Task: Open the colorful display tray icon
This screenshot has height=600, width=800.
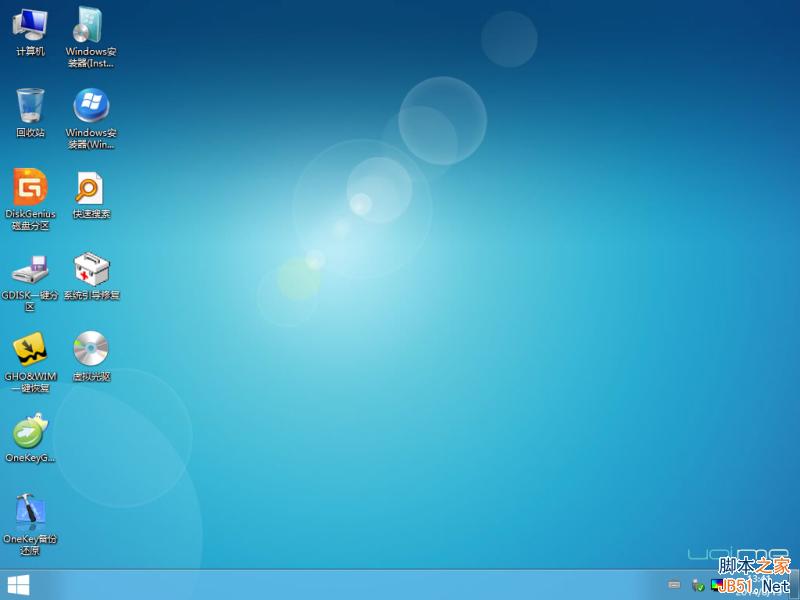Action: tap(717, 585)
